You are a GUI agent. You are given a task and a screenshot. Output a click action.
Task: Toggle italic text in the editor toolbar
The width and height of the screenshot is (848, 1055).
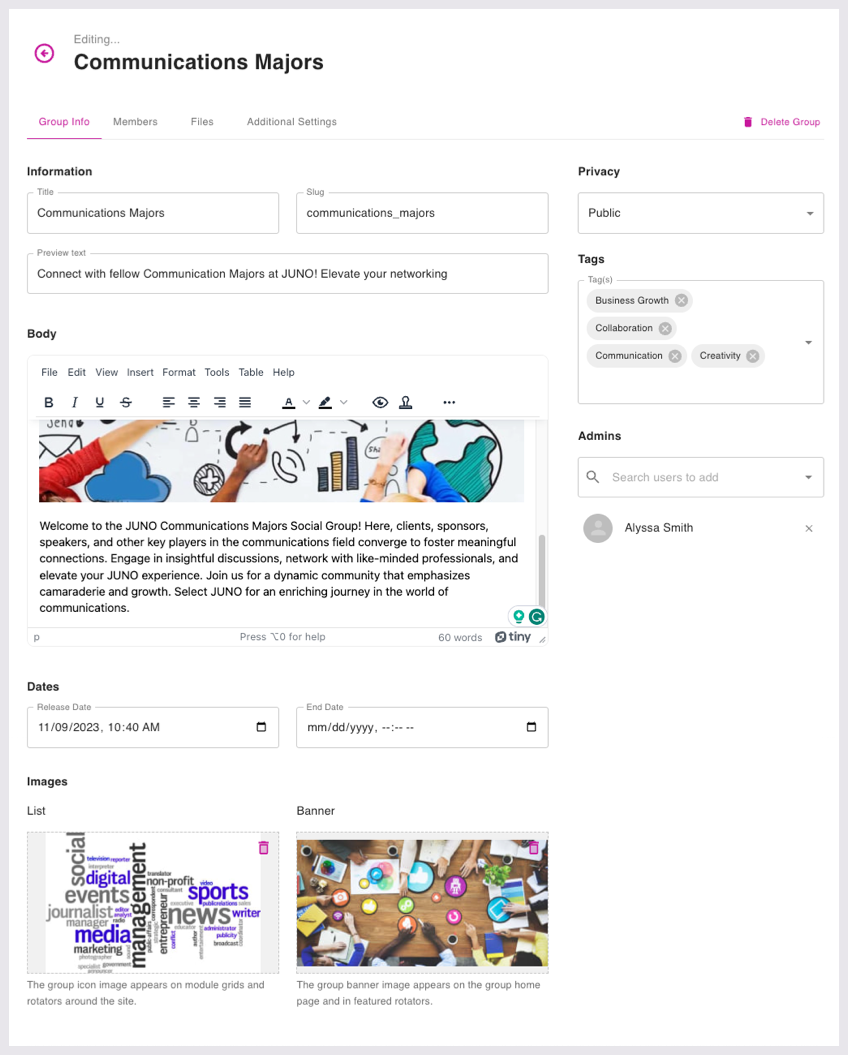pos(74,402)
